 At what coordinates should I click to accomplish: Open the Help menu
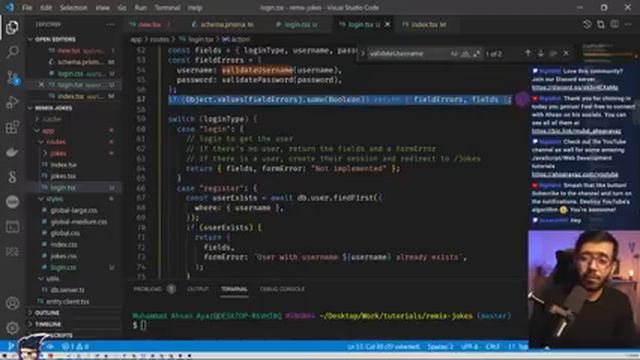(x=195, y=8)
